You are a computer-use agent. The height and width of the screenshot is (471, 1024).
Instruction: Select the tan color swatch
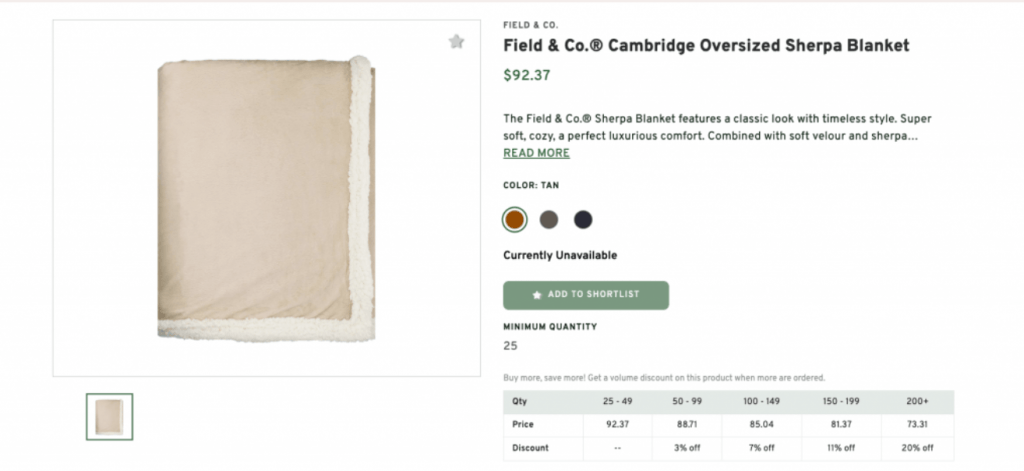coord(515,219)
